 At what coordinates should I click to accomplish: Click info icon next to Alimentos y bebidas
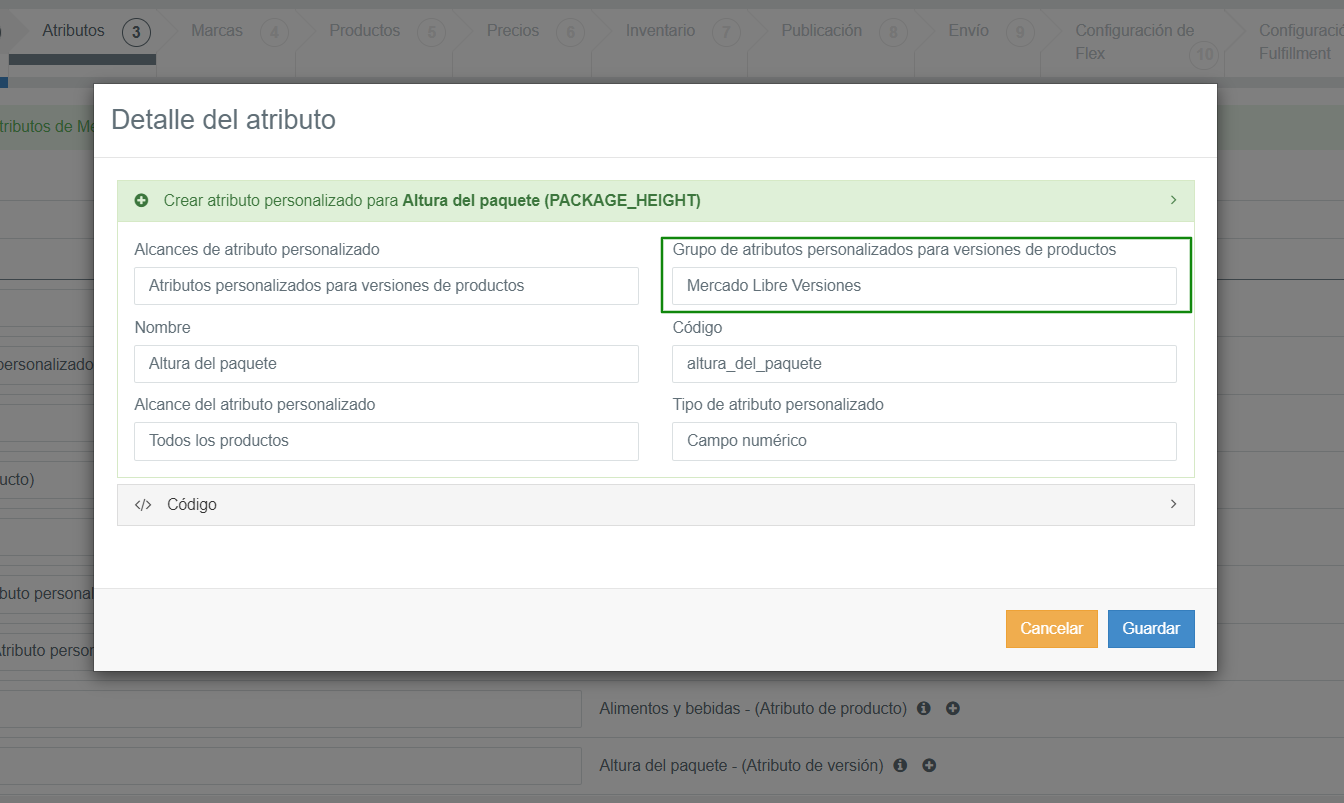click(x=924, y=708)
